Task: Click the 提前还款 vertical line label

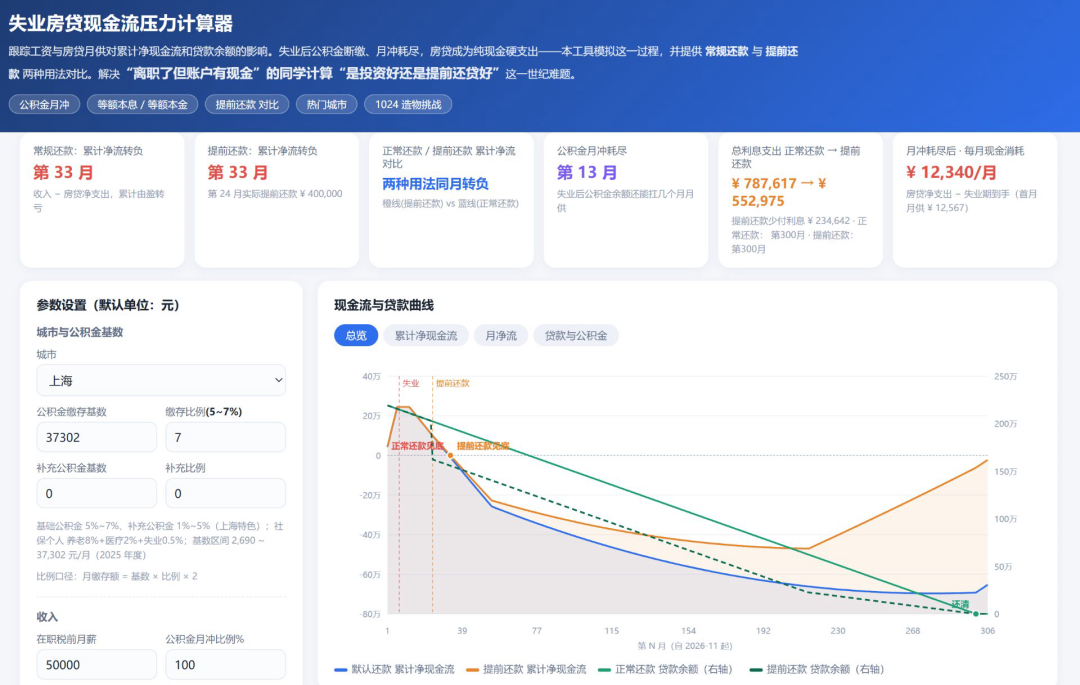Action: point(453,383)
